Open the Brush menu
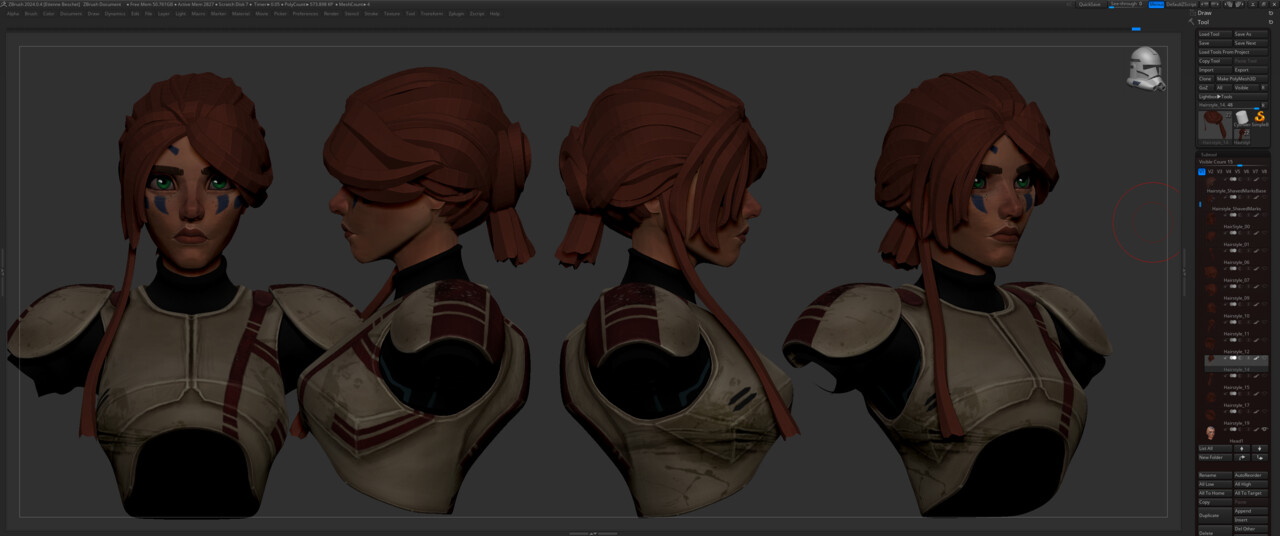1280x536 pixels. point(31,14)
